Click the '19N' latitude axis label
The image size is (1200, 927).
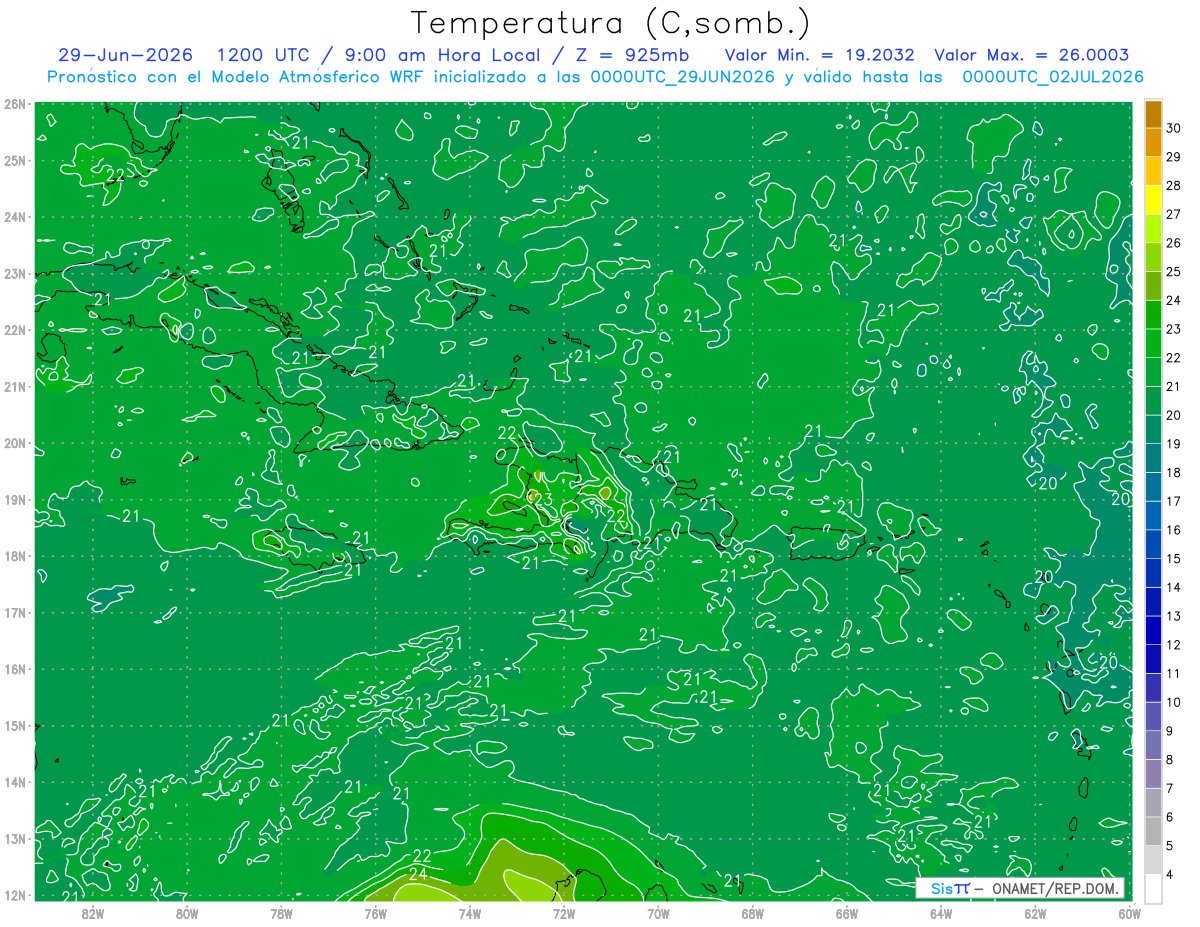pyautogui.click(x=15, y=499)
